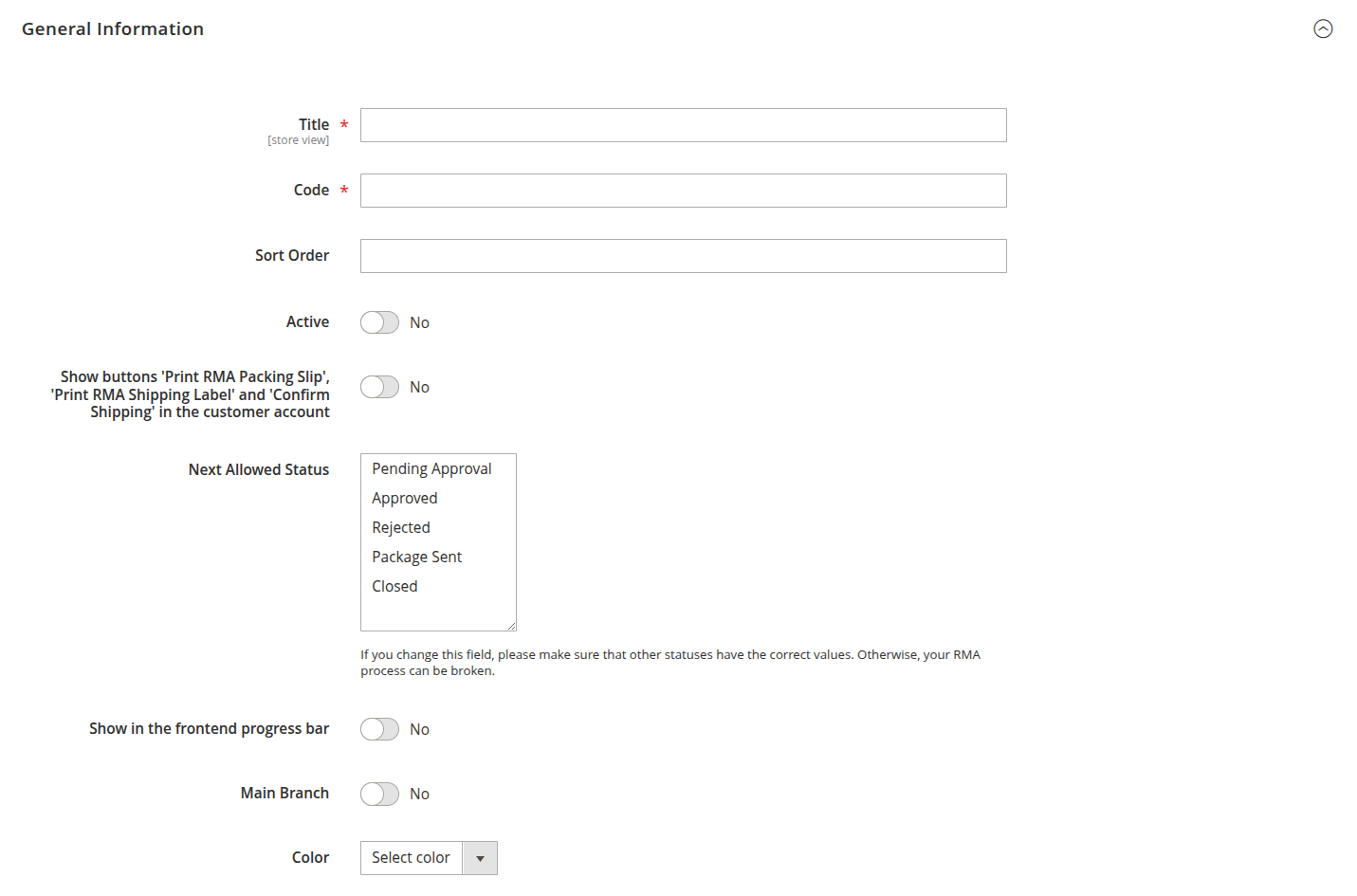The image size is (1357, 896).
Task: Click the Sort Order field
Action: (x=683, y=256)
